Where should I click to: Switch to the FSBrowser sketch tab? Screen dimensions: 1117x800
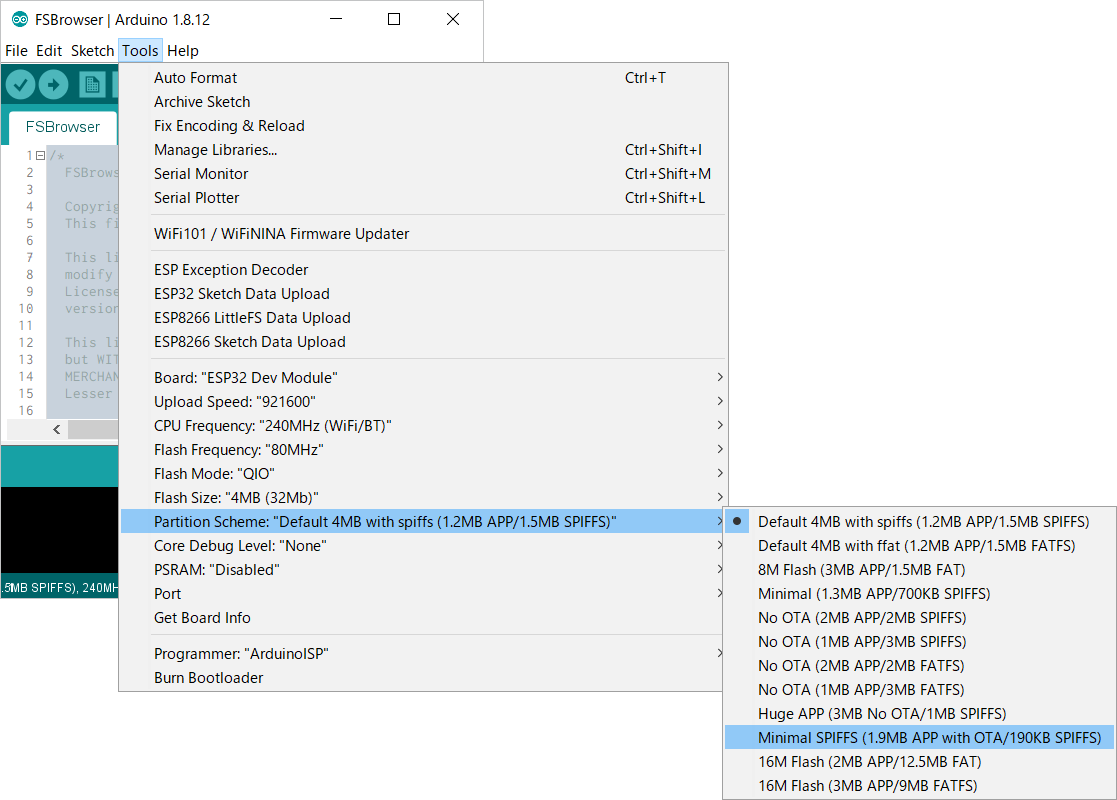coord(63,127)
